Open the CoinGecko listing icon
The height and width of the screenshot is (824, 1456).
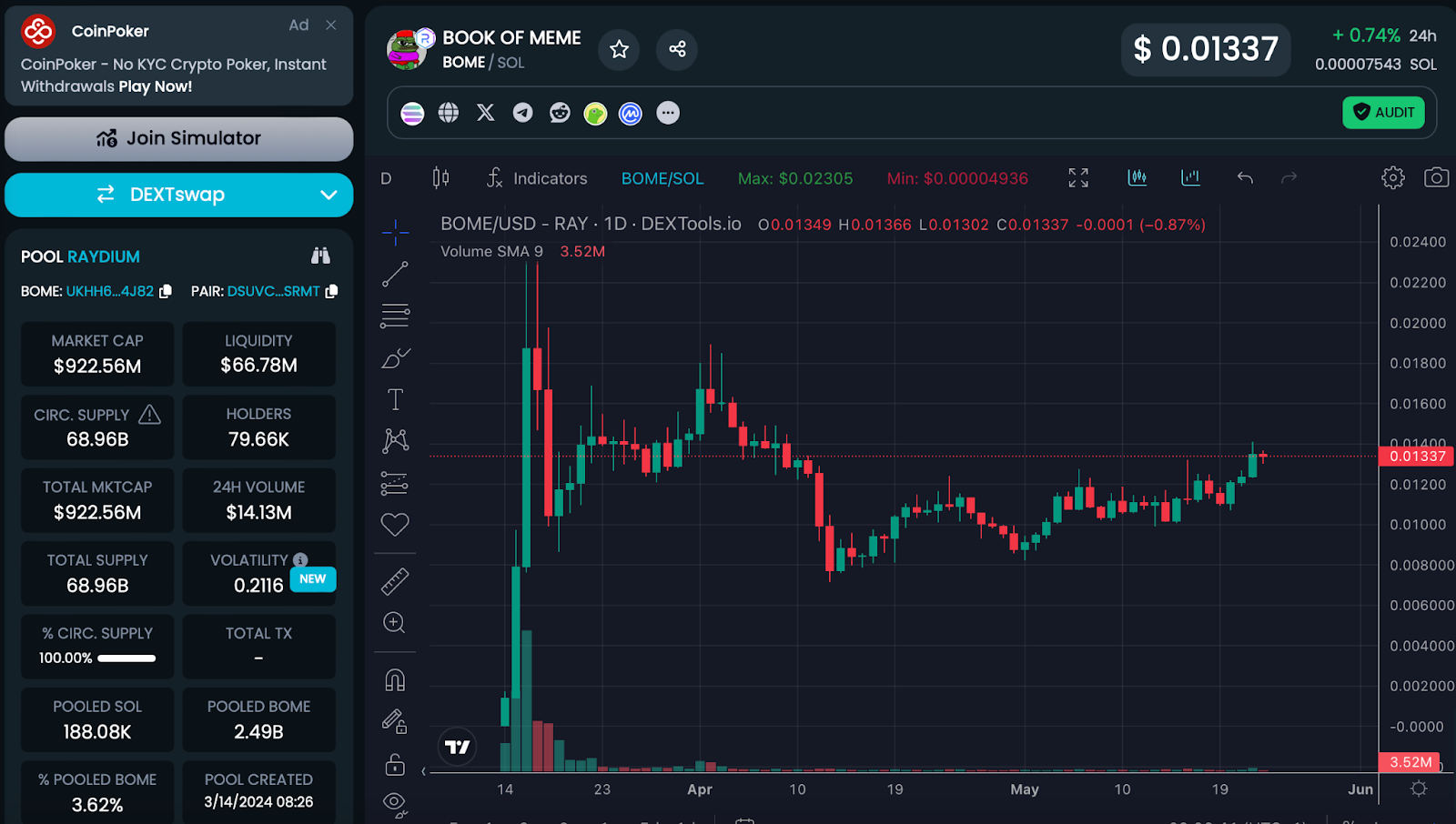(595, 113)
